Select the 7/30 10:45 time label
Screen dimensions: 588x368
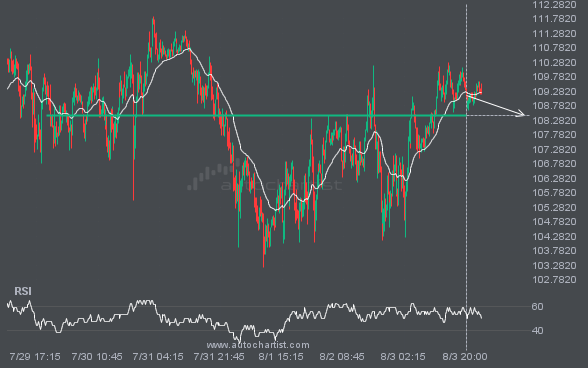(97, 356)
